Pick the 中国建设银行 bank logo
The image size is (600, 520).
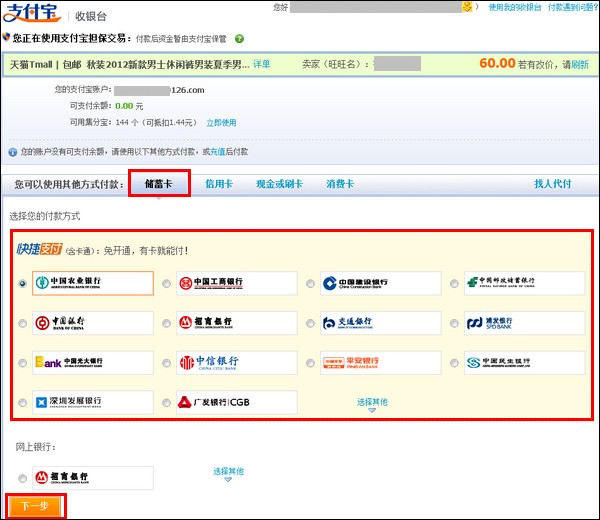coord(381,283)
